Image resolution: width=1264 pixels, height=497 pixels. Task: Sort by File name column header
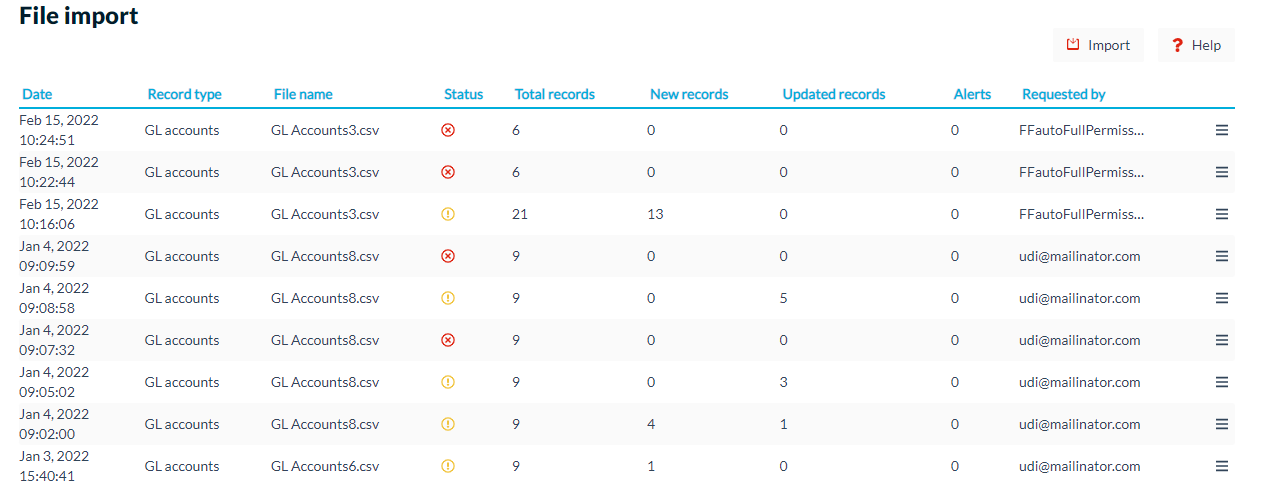303,94
